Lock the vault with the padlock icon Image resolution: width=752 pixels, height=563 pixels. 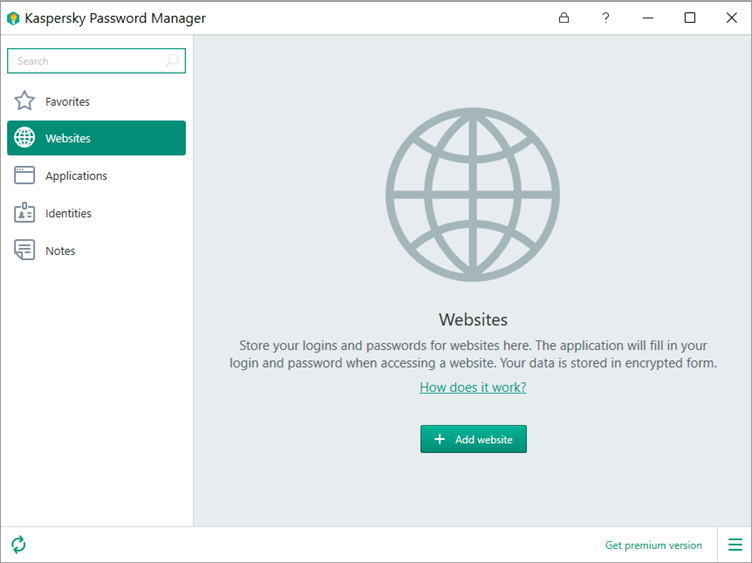click(564, 18)
